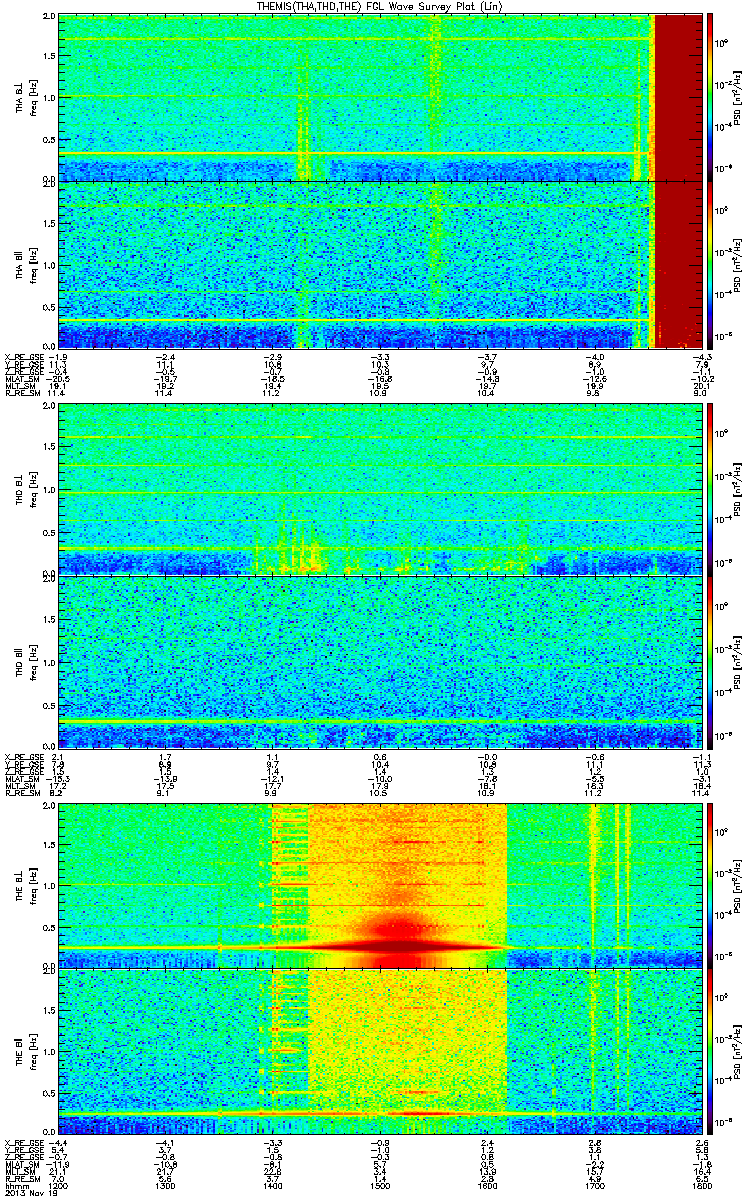Click the R_RE_SM row label under the THD panels
The image size is (750, 1200).
click(x=21, y=795)
